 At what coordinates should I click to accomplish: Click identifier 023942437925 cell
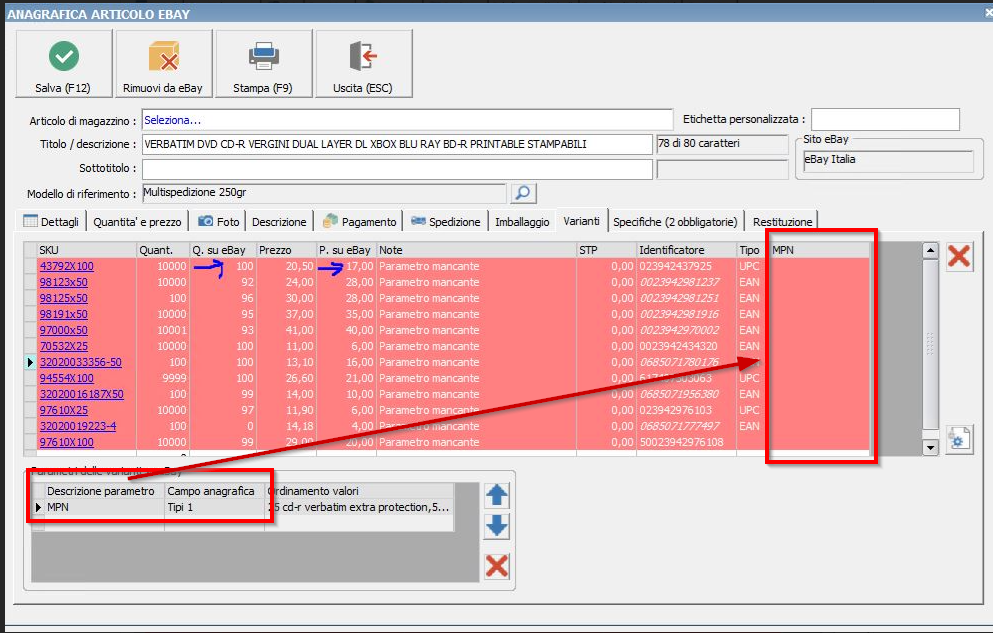[686, 266]
